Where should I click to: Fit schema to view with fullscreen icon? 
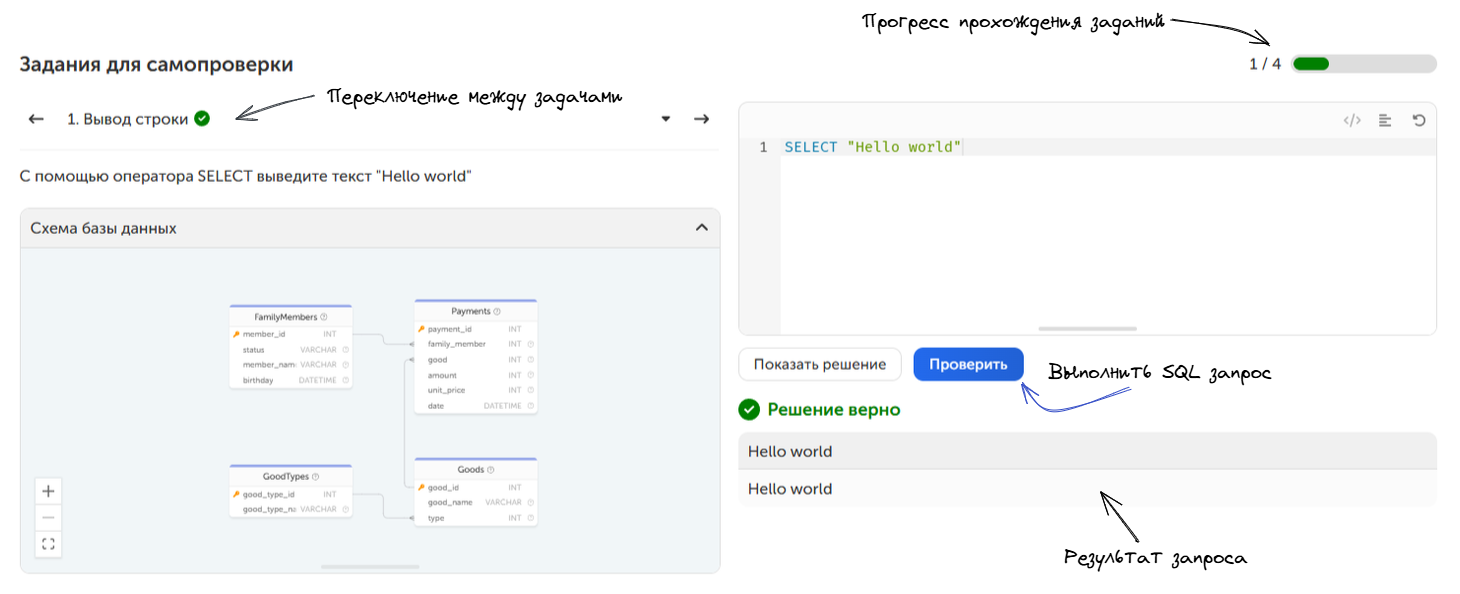(x=48, y=544)
